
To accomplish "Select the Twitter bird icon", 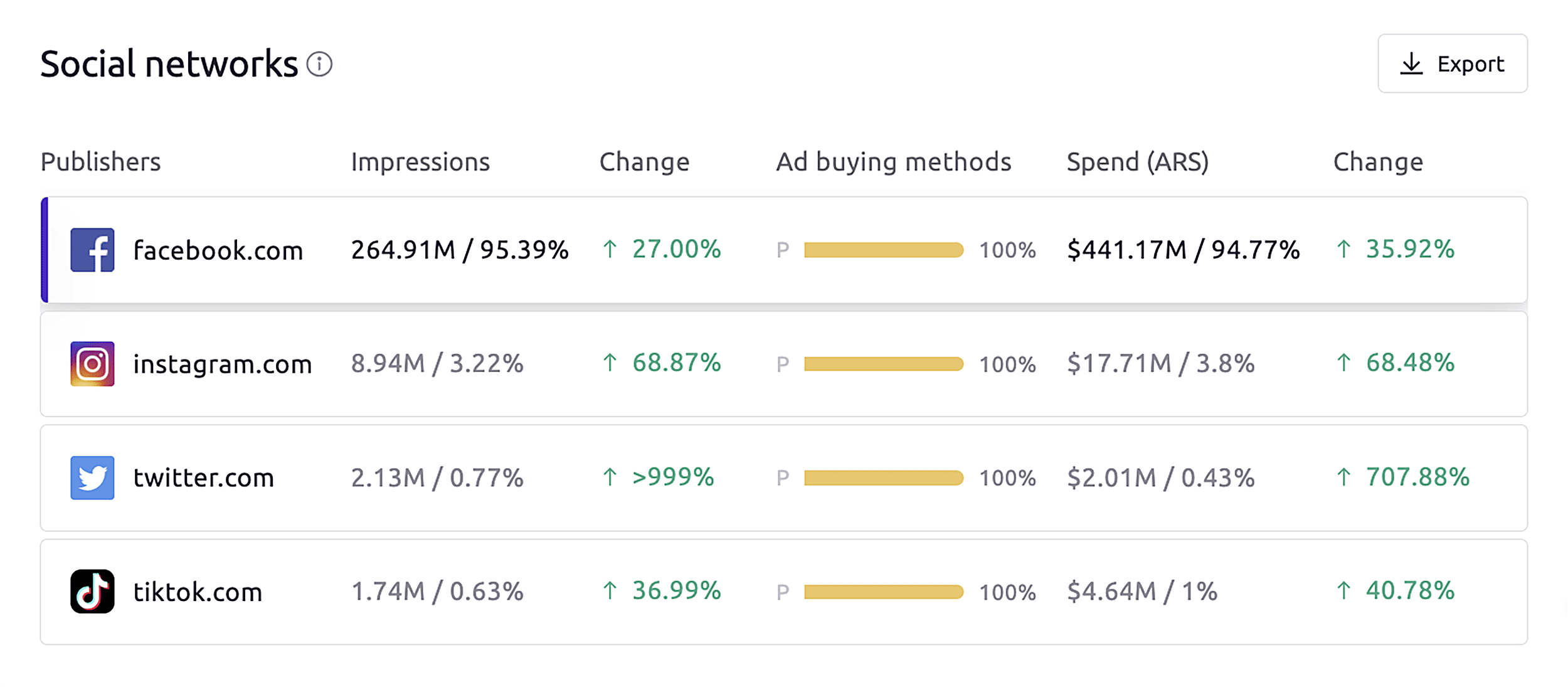I will [92, 477].
